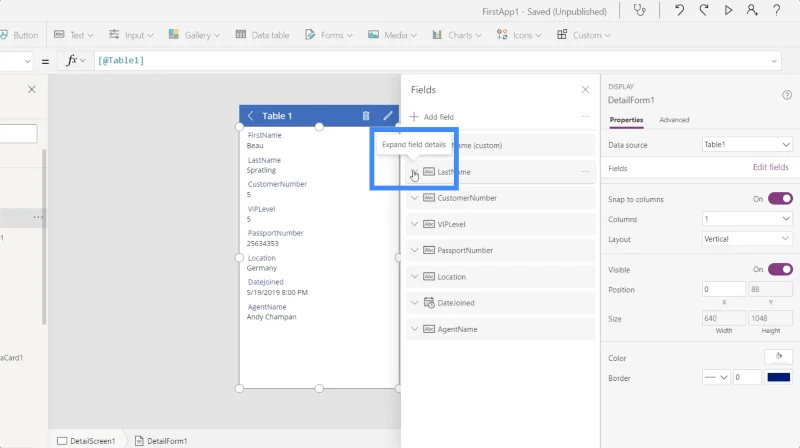Open the Charts insert menu

click(457, 35)
